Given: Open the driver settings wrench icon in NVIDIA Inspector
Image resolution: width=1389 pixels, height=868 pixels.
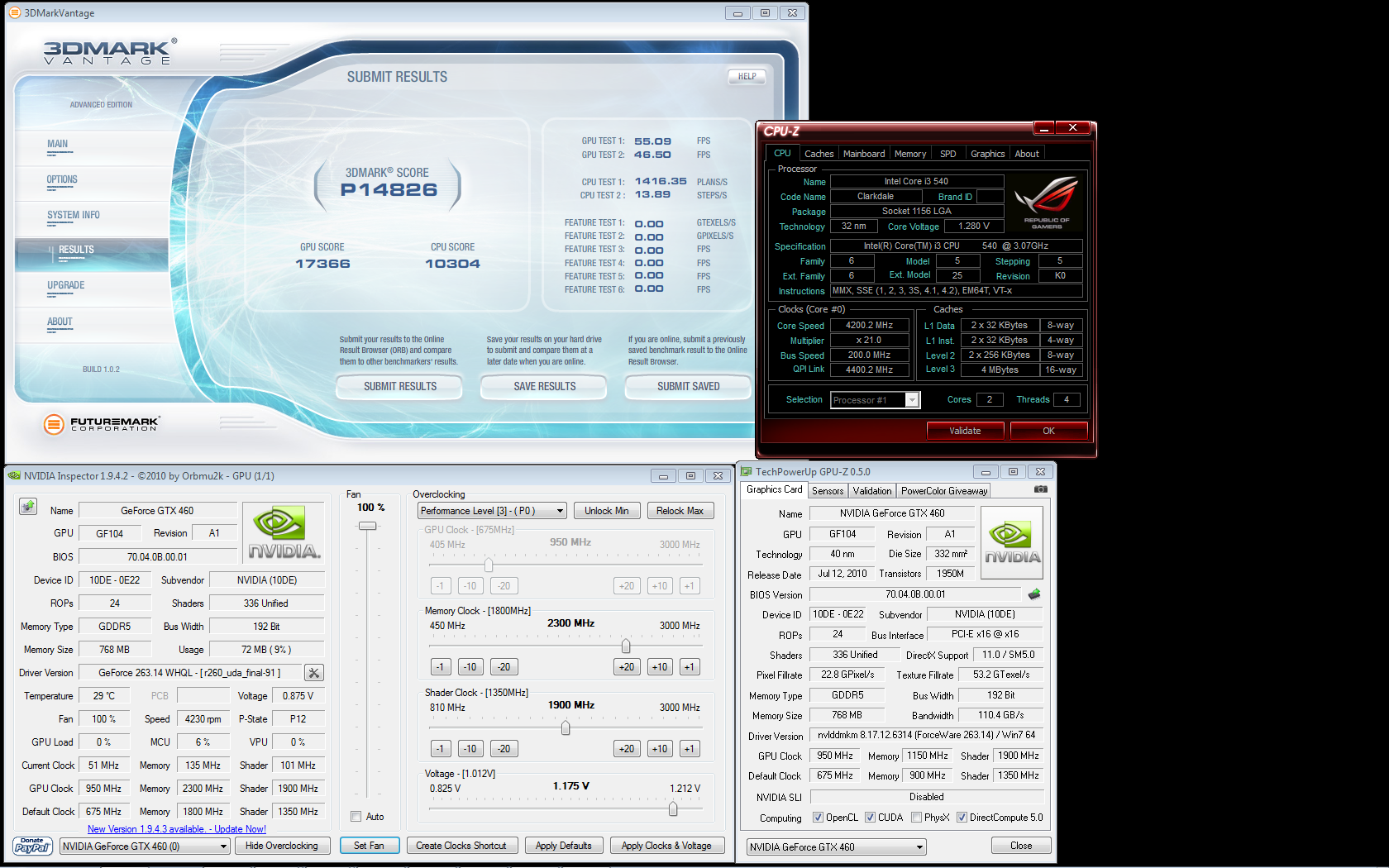Looking at the screenshot, I should pos(314,673).
